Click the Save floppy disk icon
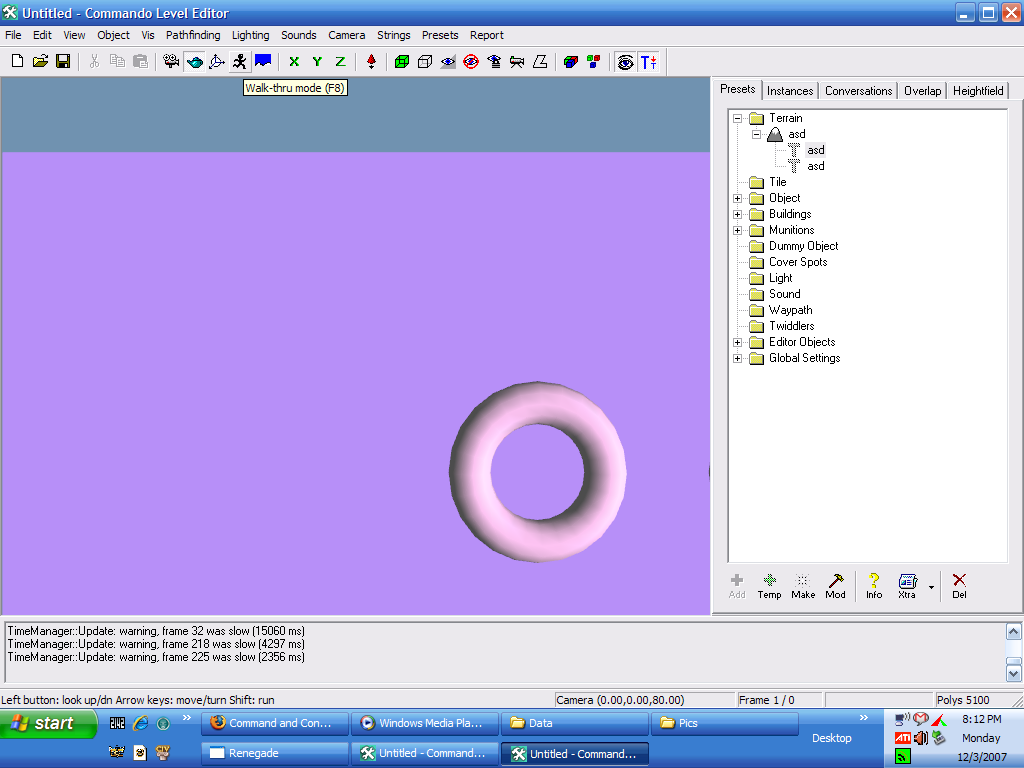Screen dimensions: 1024x768 point(63,62)
